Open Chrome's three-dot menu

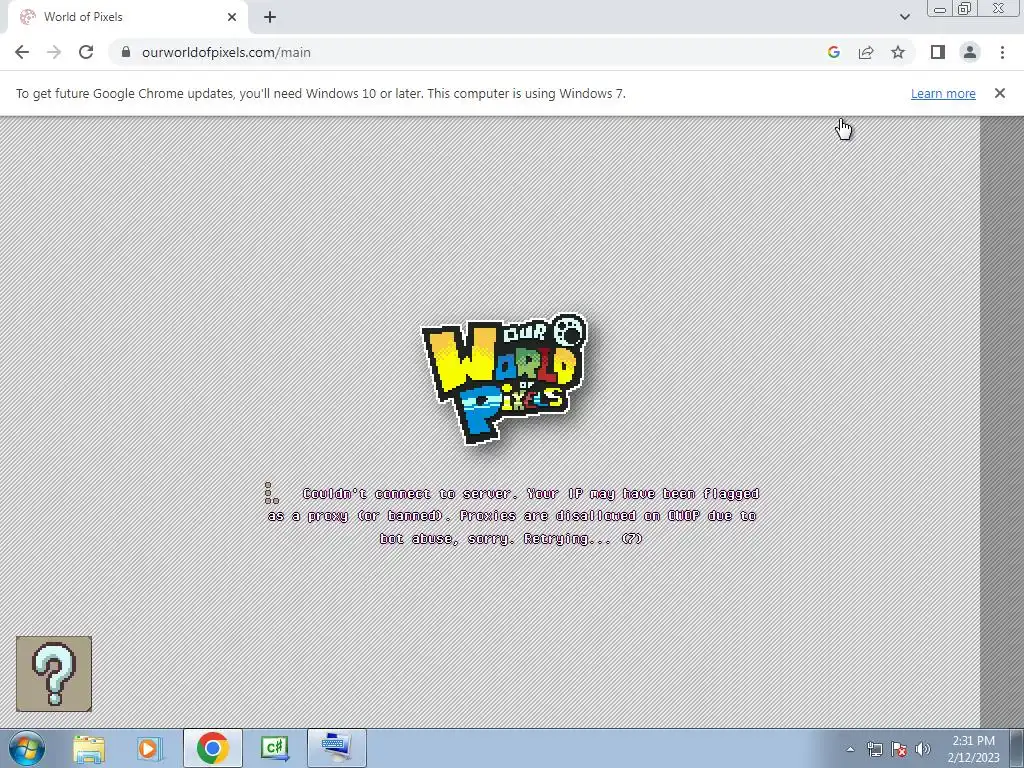pyautogui.click(x=1002, y=52)
